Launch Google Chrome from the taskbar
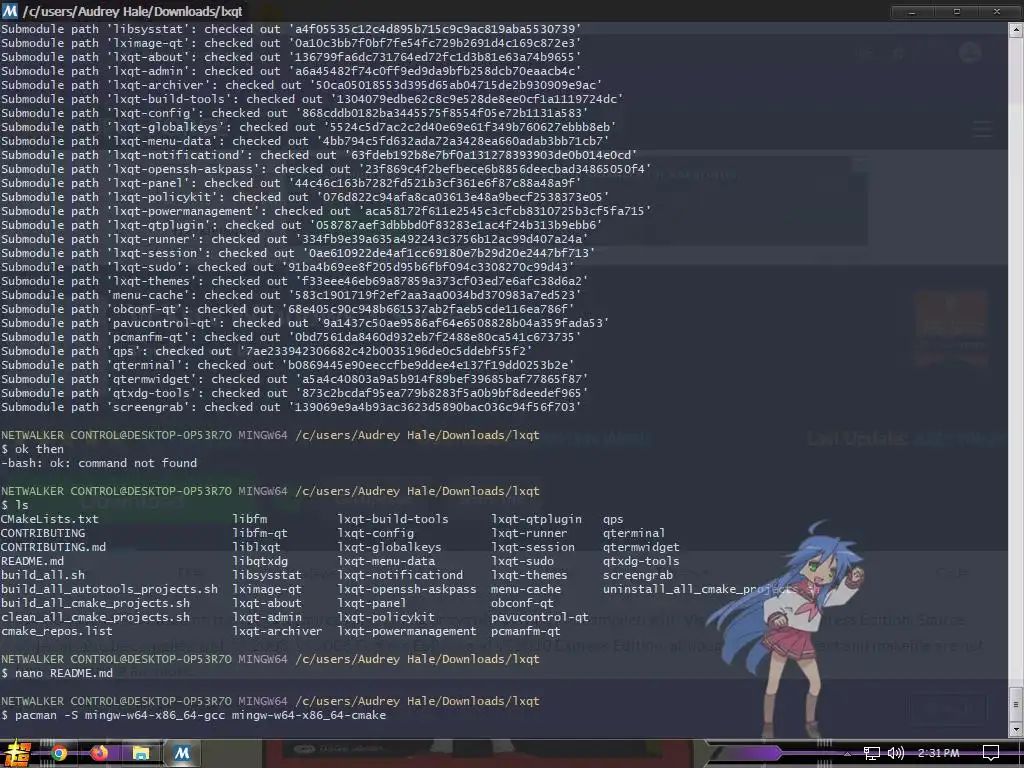The width and height of the screenshot is (1024, 768). point(59,754)
